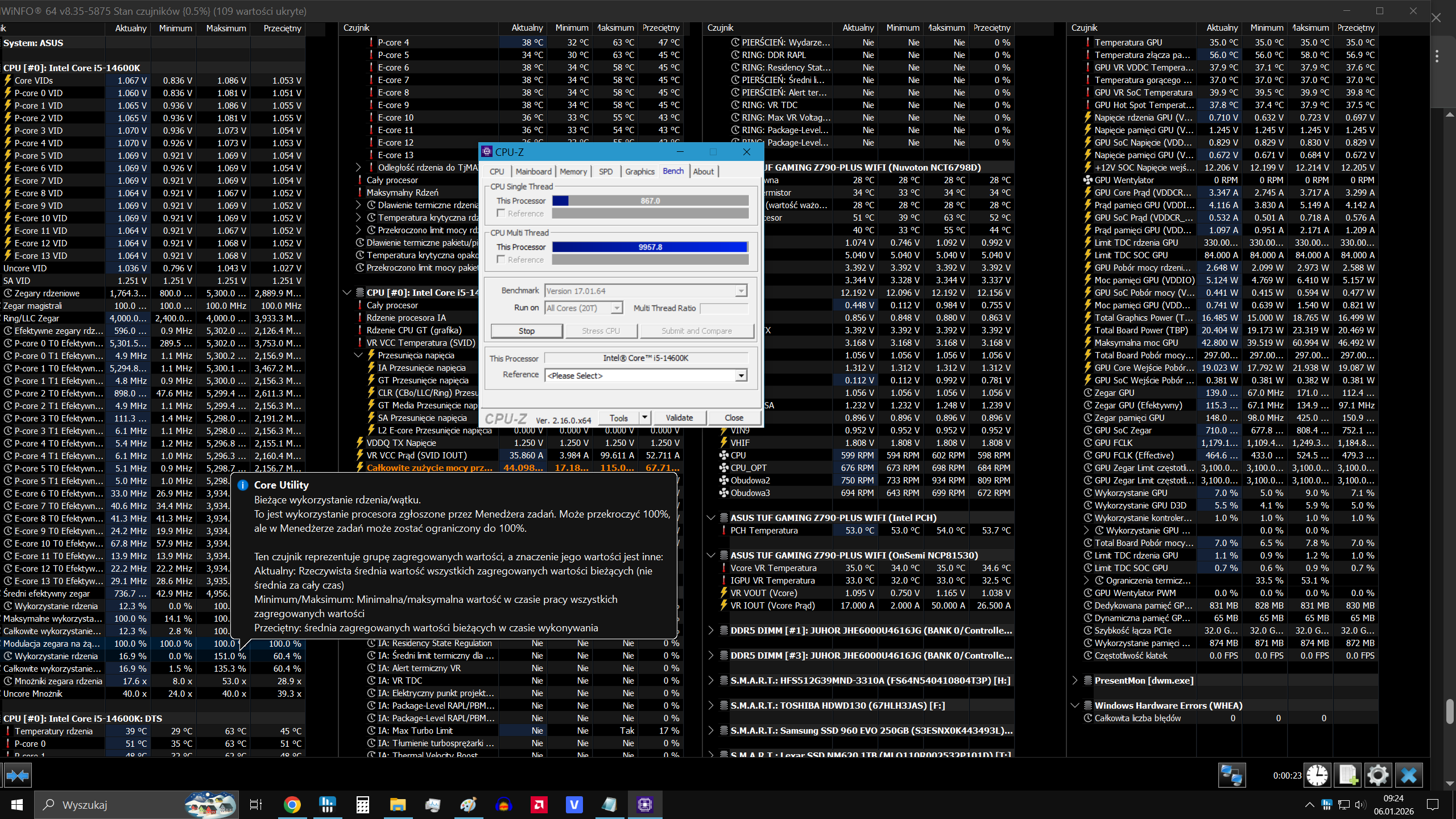Click the Validate button in CPU-Z

[x=679, y=417]
